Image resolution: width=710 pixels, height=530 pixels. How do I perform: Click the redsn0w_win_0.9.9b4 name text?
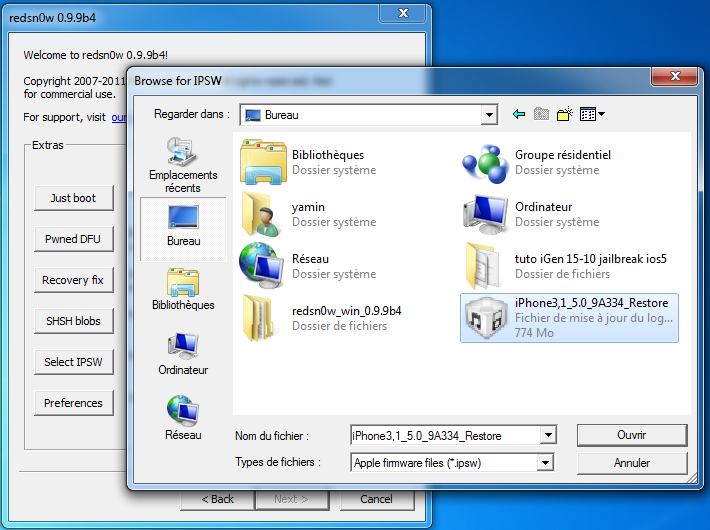point(346,311)
